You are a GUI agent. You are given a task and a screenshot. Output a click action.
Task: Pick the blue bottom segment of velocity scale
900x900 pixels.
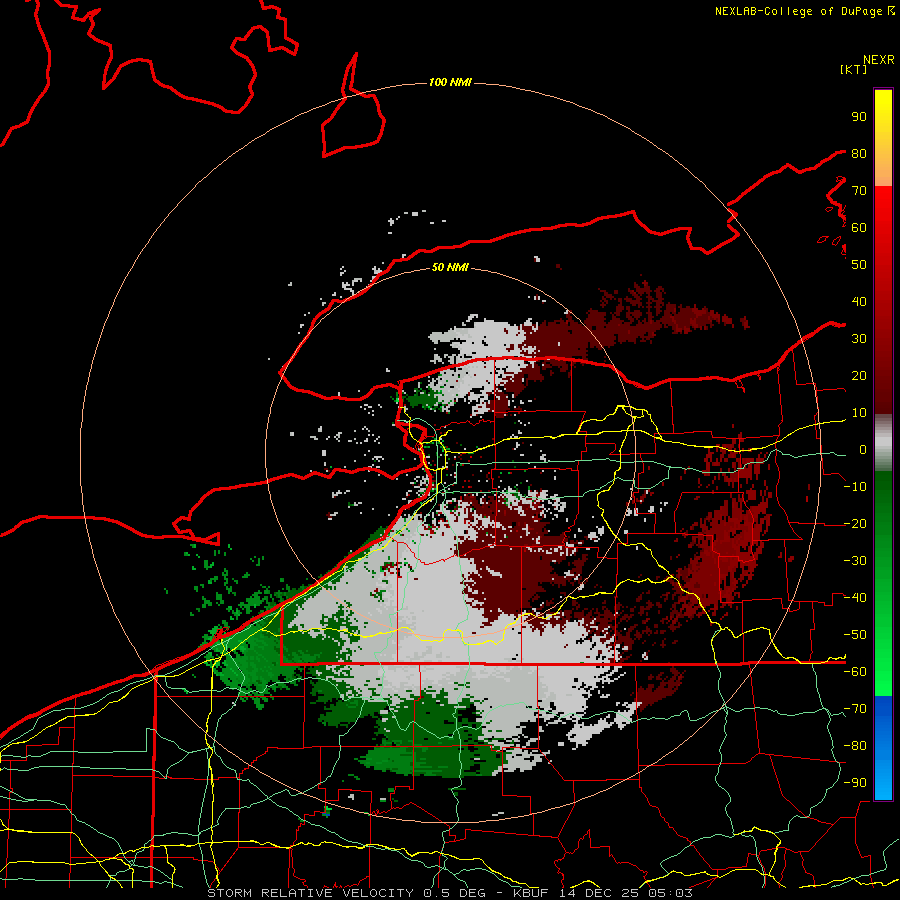click(x=883, y=748)
